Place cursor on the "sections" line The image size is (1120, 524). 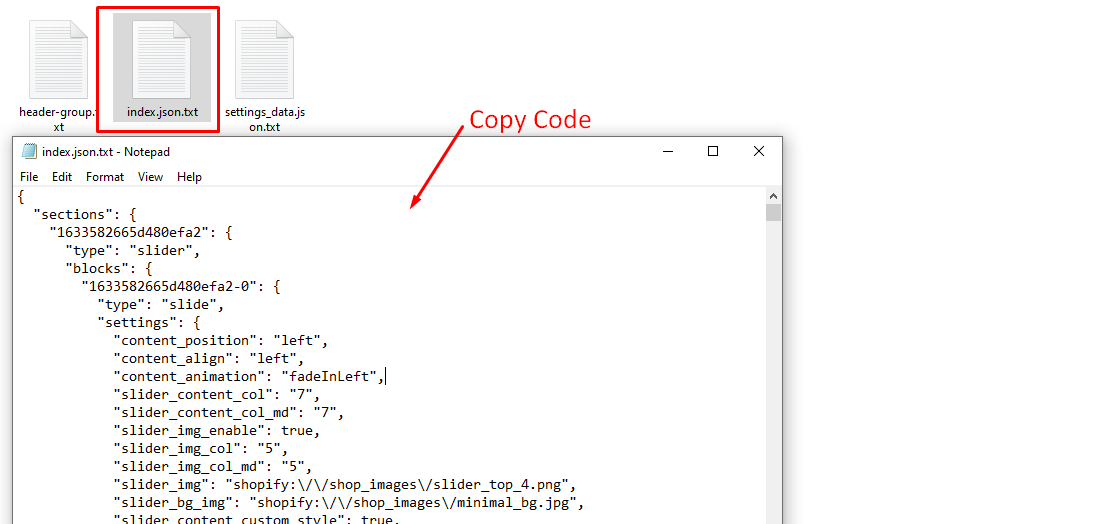91,214
